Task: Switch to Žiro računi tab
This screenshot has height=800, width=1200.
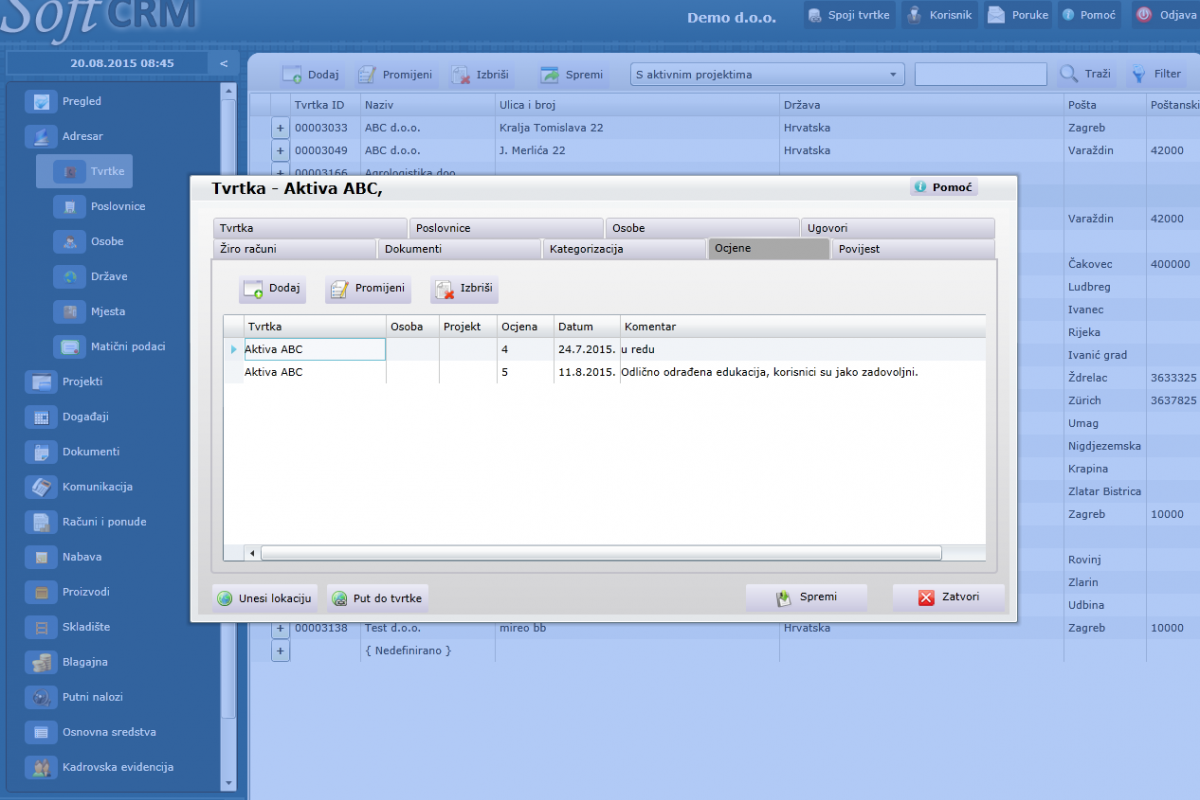Action: tap(295, 249)
